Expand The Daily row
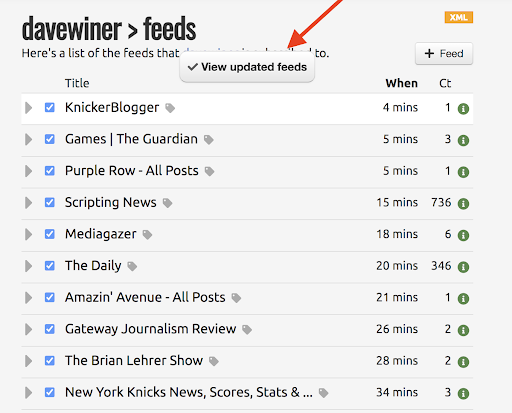The width and height of the screenshot is (512, 413). tap(29, 266)
